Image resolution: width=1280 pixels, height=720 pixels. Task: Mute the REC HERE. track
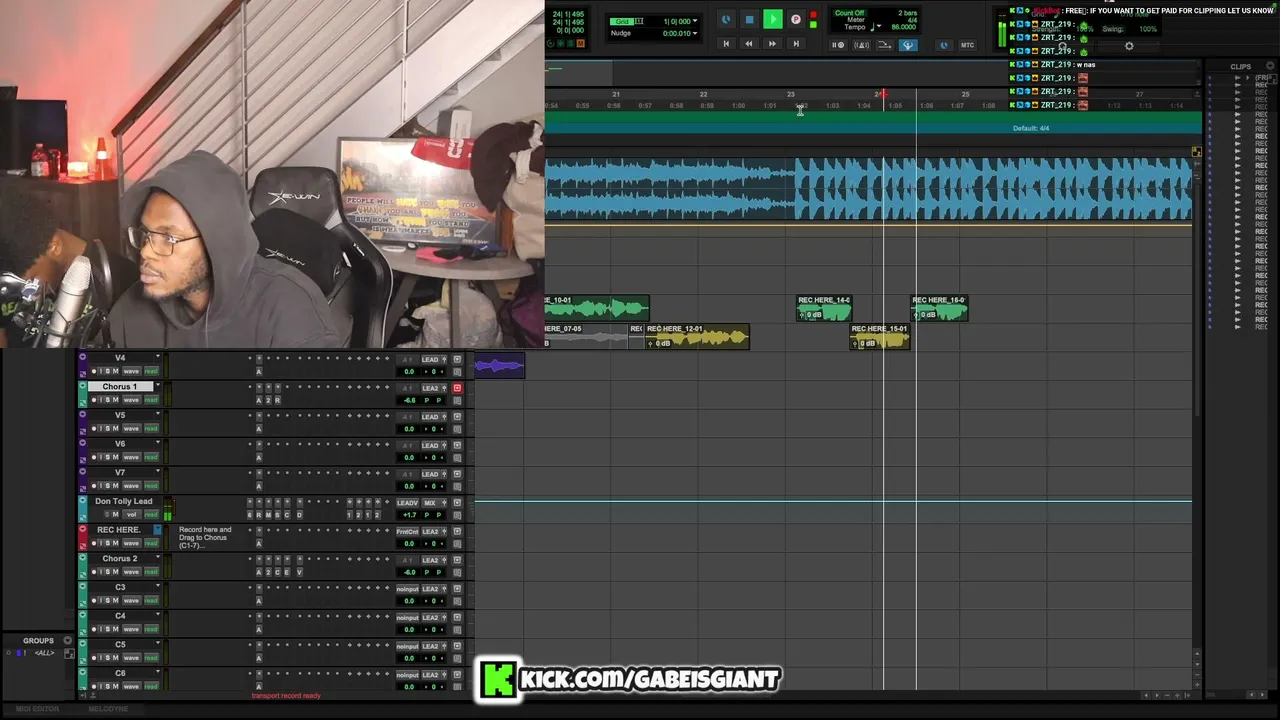click(x=115, y=543)
